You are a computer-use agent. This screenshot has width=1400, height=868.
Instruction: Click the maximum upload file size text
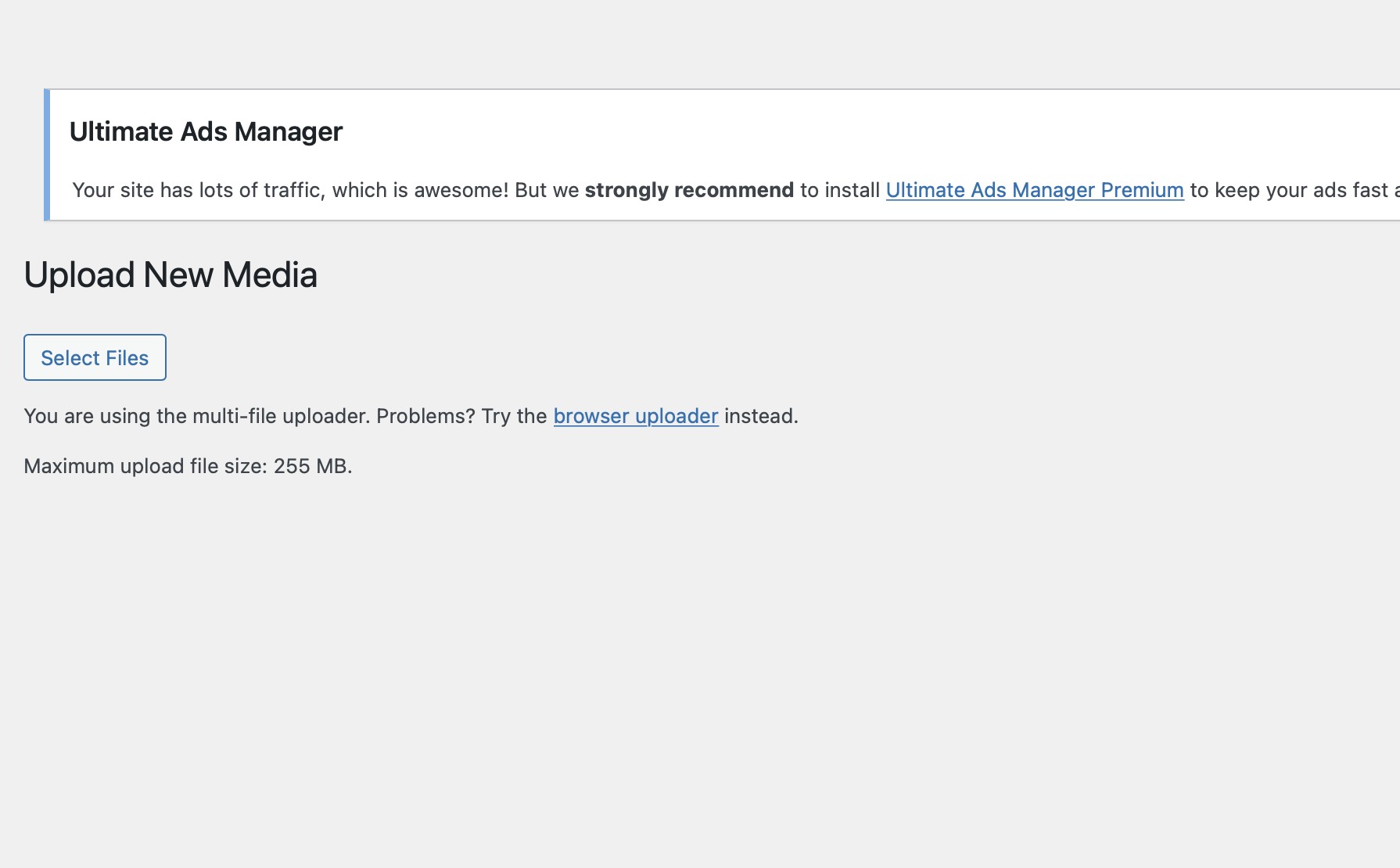(188, 464)
